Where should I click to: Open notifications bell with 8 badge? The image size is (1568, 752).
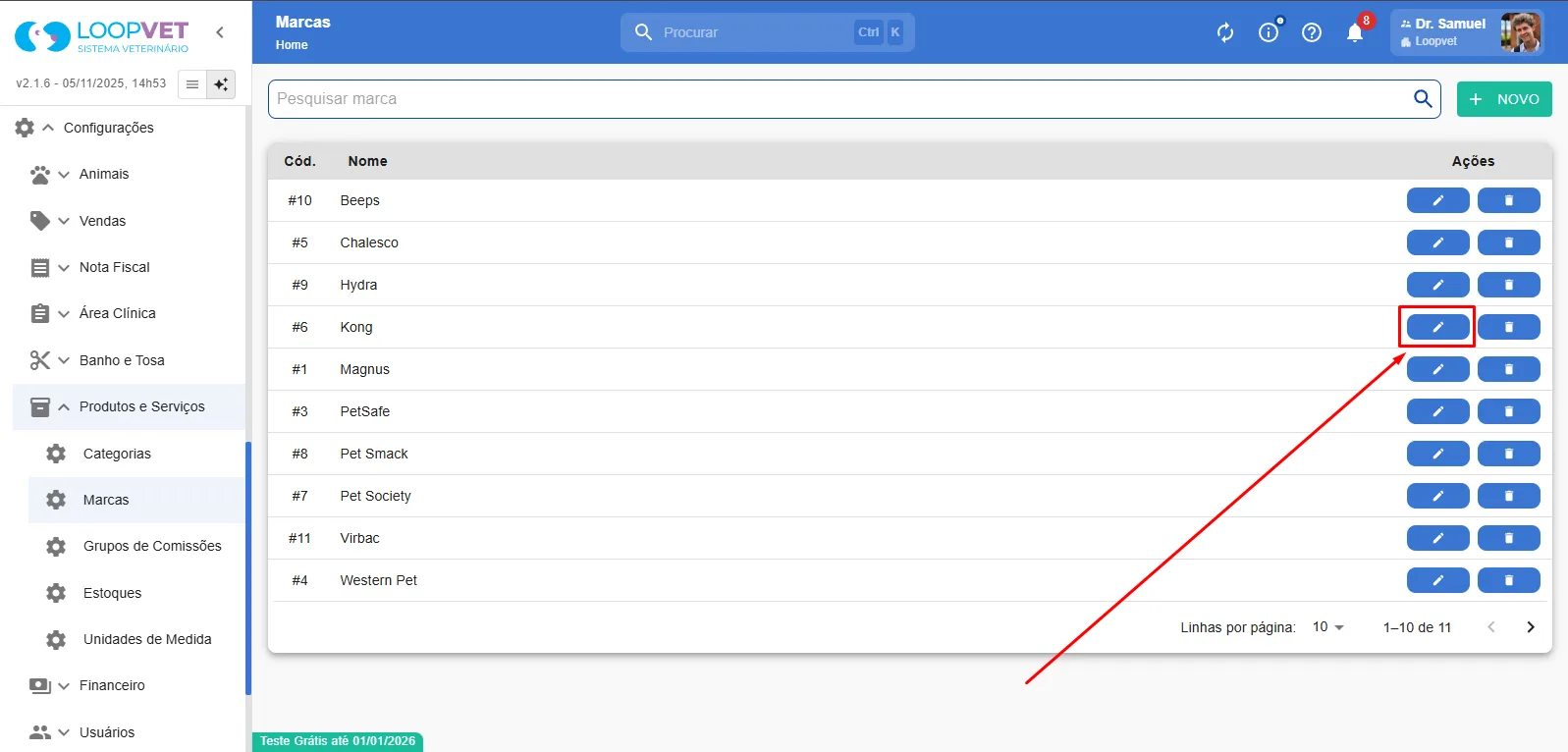point(1355,32)
